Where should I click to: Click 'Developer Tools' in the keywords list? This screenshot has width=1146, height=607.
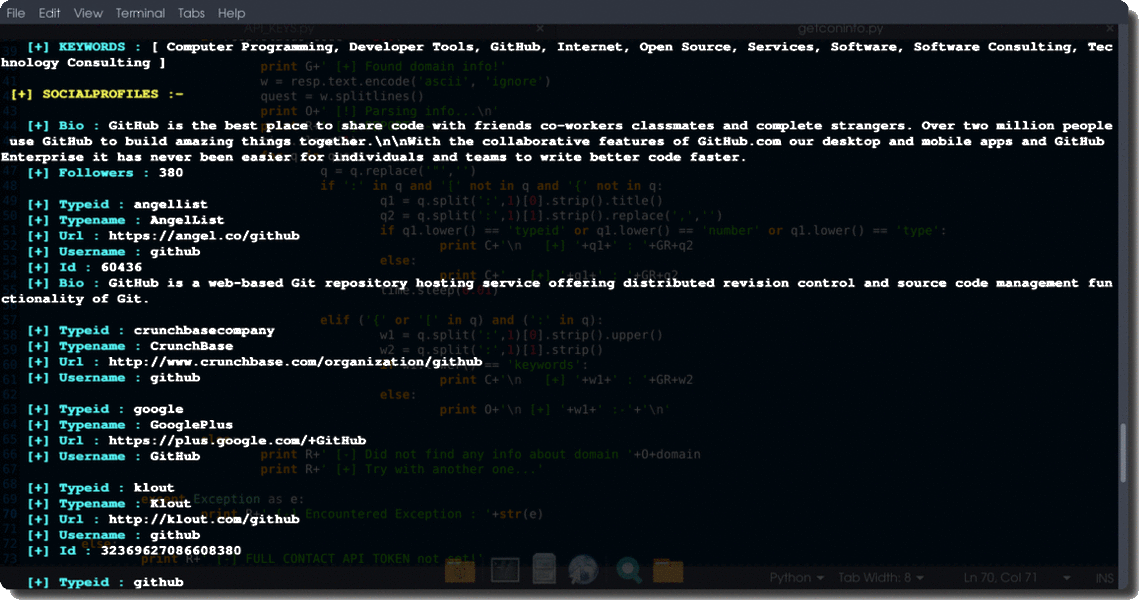coord(411,47)
